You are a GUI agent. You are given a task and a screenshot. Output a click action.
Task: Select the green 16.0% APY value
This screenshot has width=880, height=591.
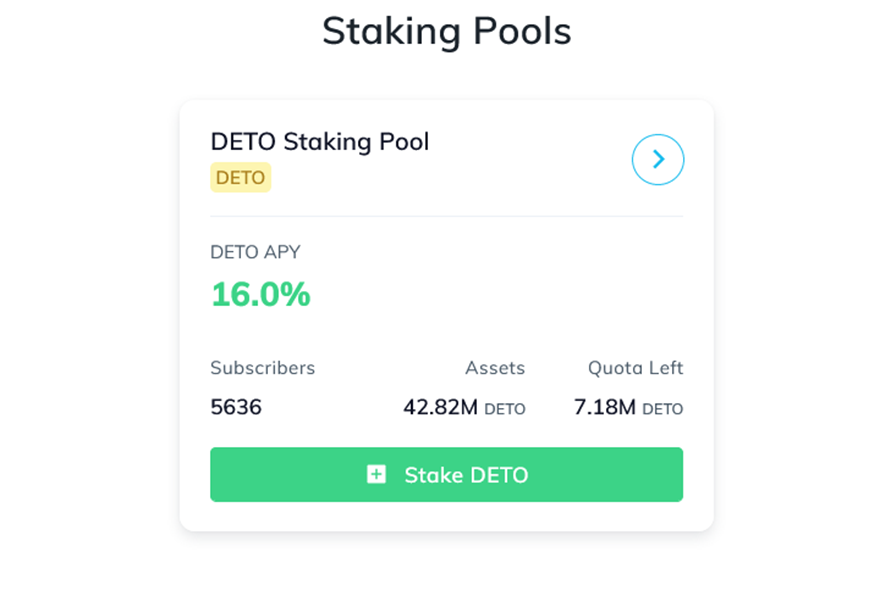point(260,295)
